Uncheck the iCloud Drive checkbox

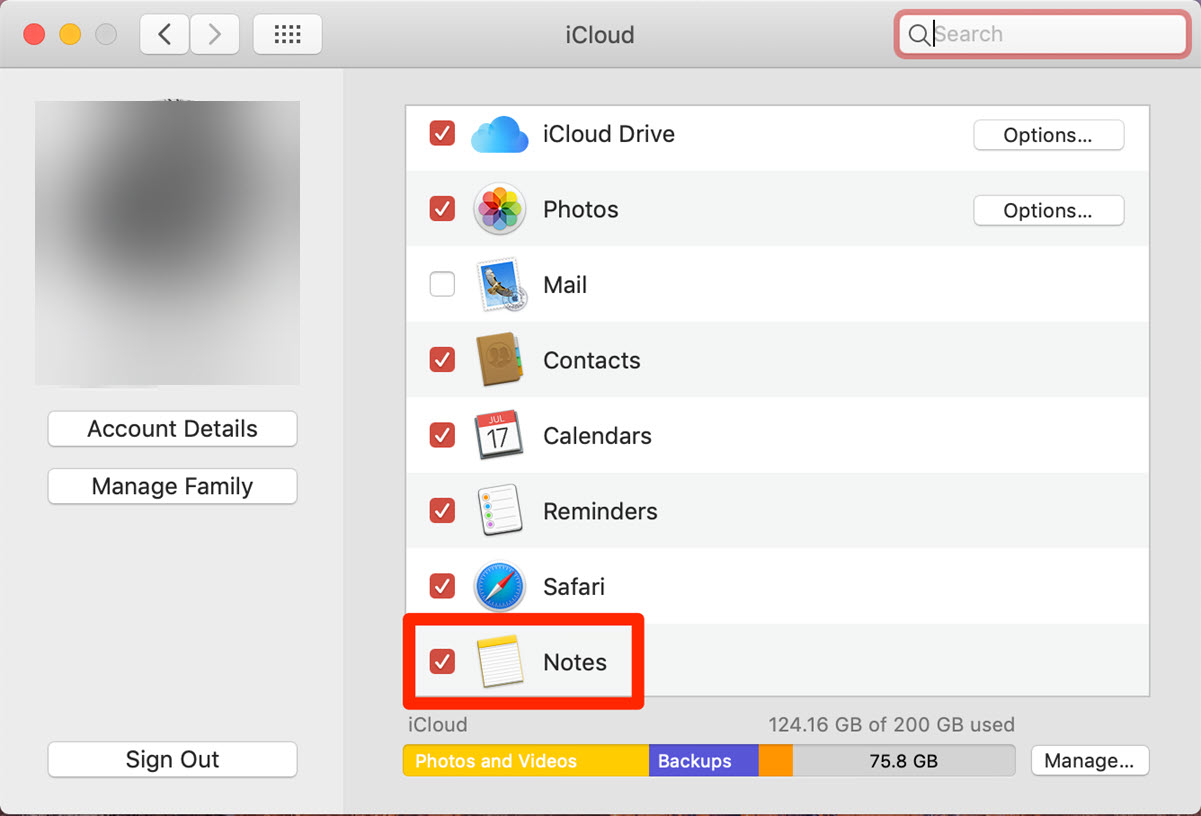442,133
